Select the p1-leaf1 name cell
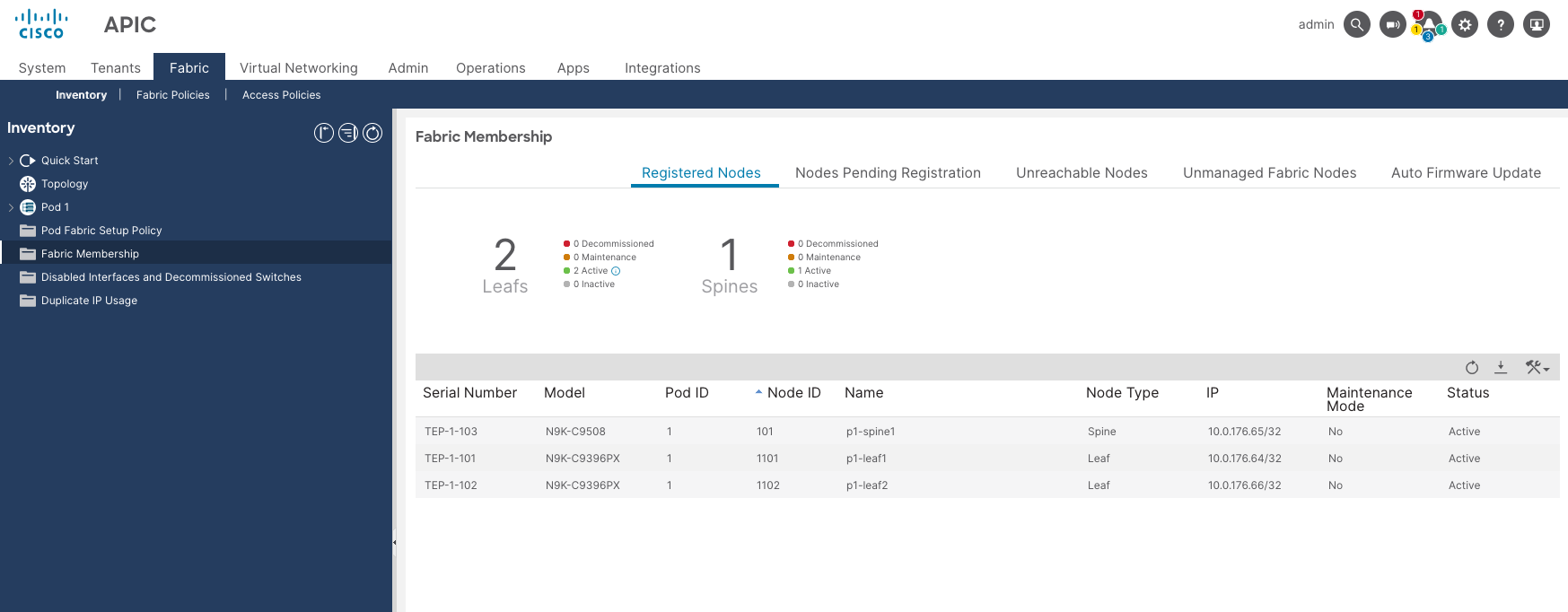Viewport: 1568px width, 612px height. [866, 459]
